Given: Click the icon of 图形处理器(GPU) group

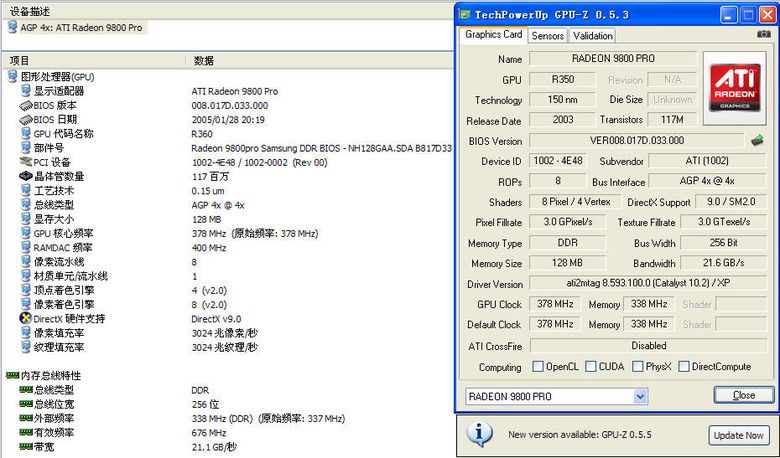Looking at the screenshot, I should click(12, 77).
